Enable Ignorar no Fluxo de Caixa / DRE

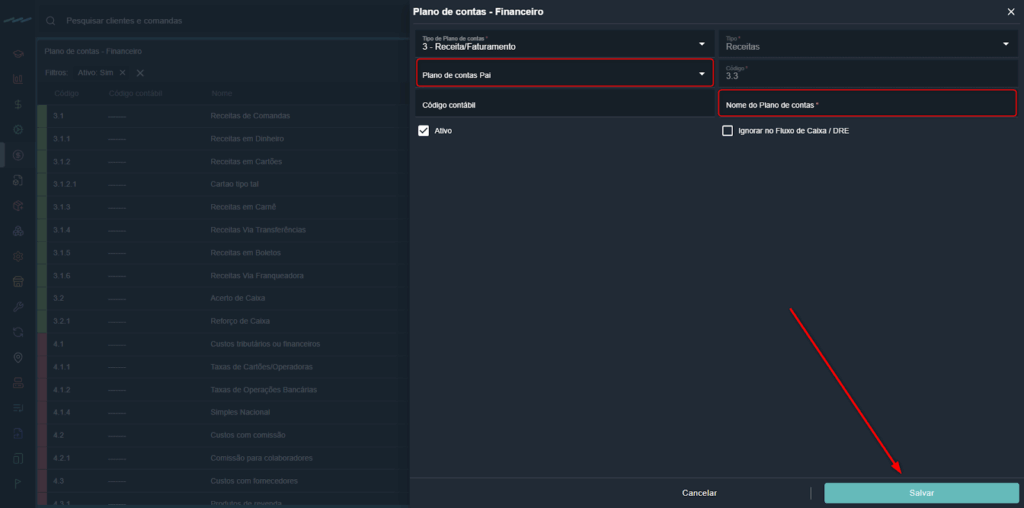tap(728, 131)
